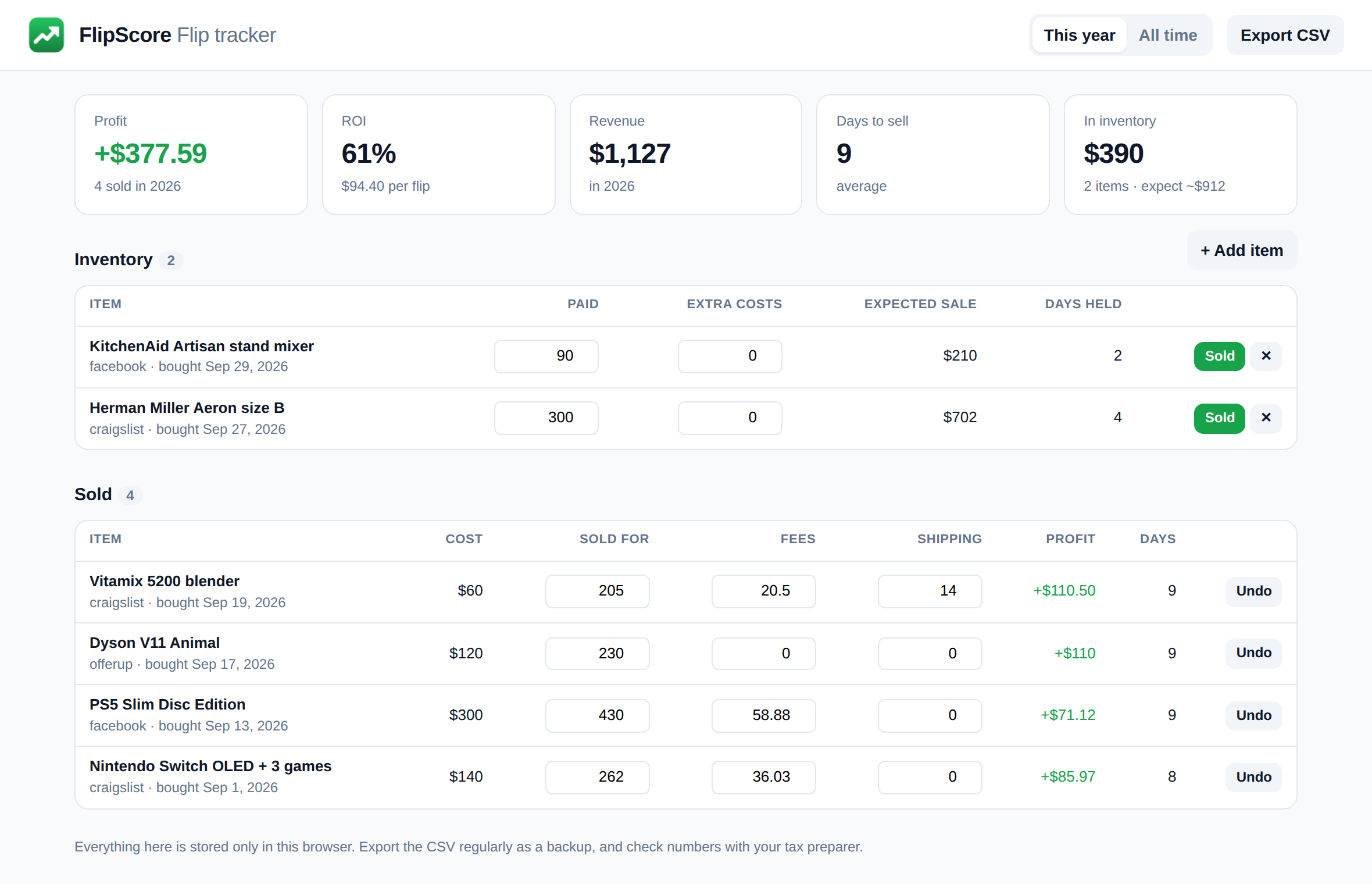This screenshot has width=1372, height=884.
Task: Edit Herman Miller Aeron extra costs field
Action: [730, 418]
